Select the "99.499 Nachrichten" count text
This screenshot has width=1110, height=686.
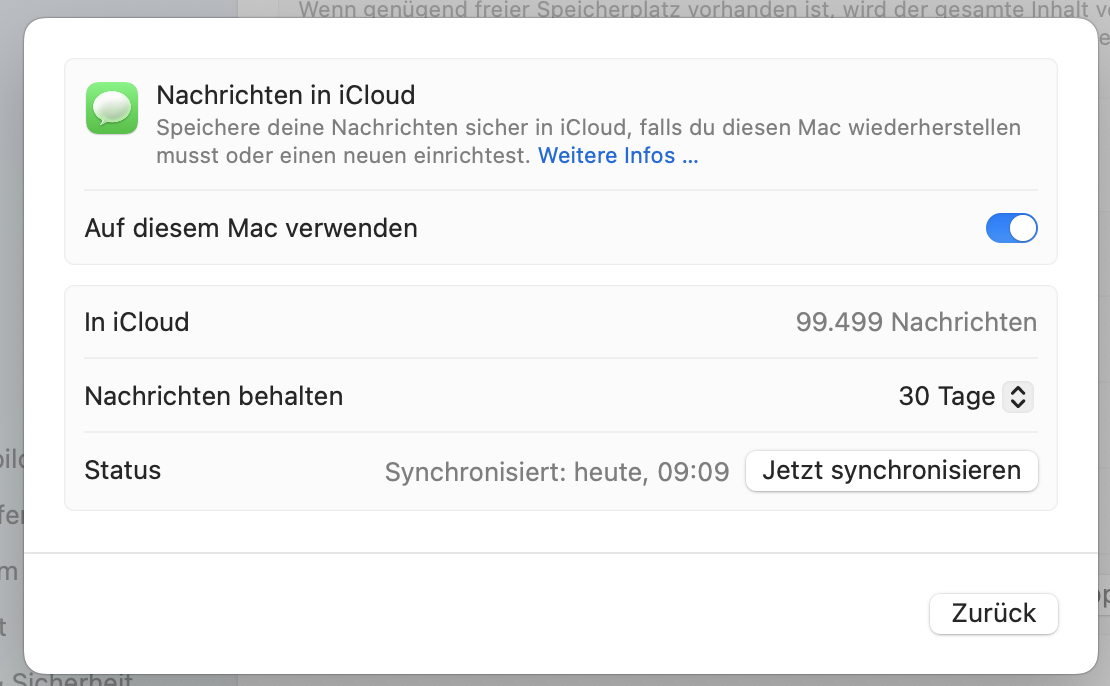[x=915, y=322]
